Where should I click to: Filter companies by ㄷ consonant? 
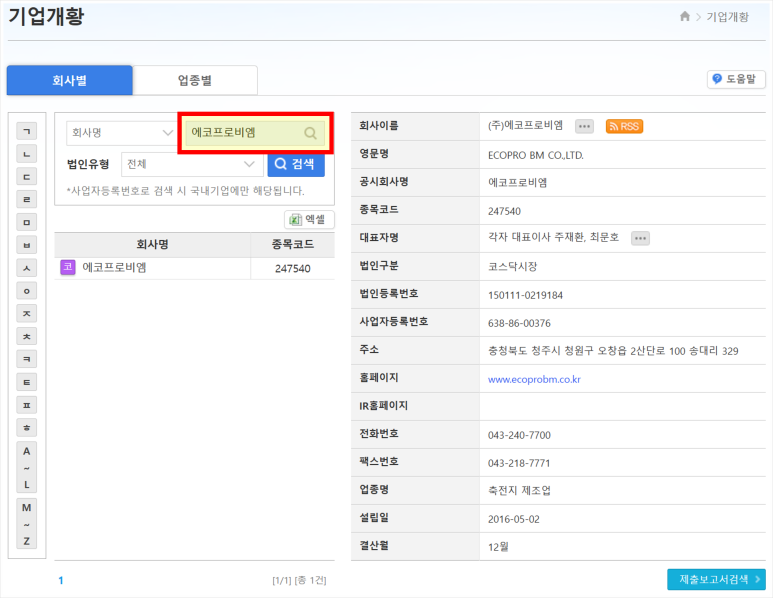[27, 176]
